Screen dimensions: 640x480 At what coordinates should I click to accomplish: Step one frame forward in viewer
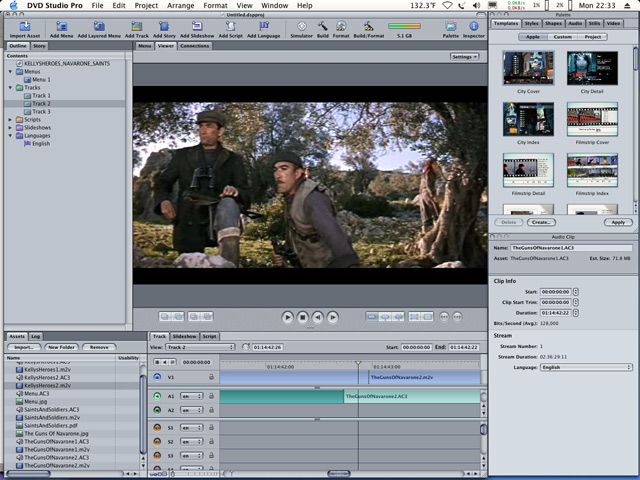[x=333, y=317]
